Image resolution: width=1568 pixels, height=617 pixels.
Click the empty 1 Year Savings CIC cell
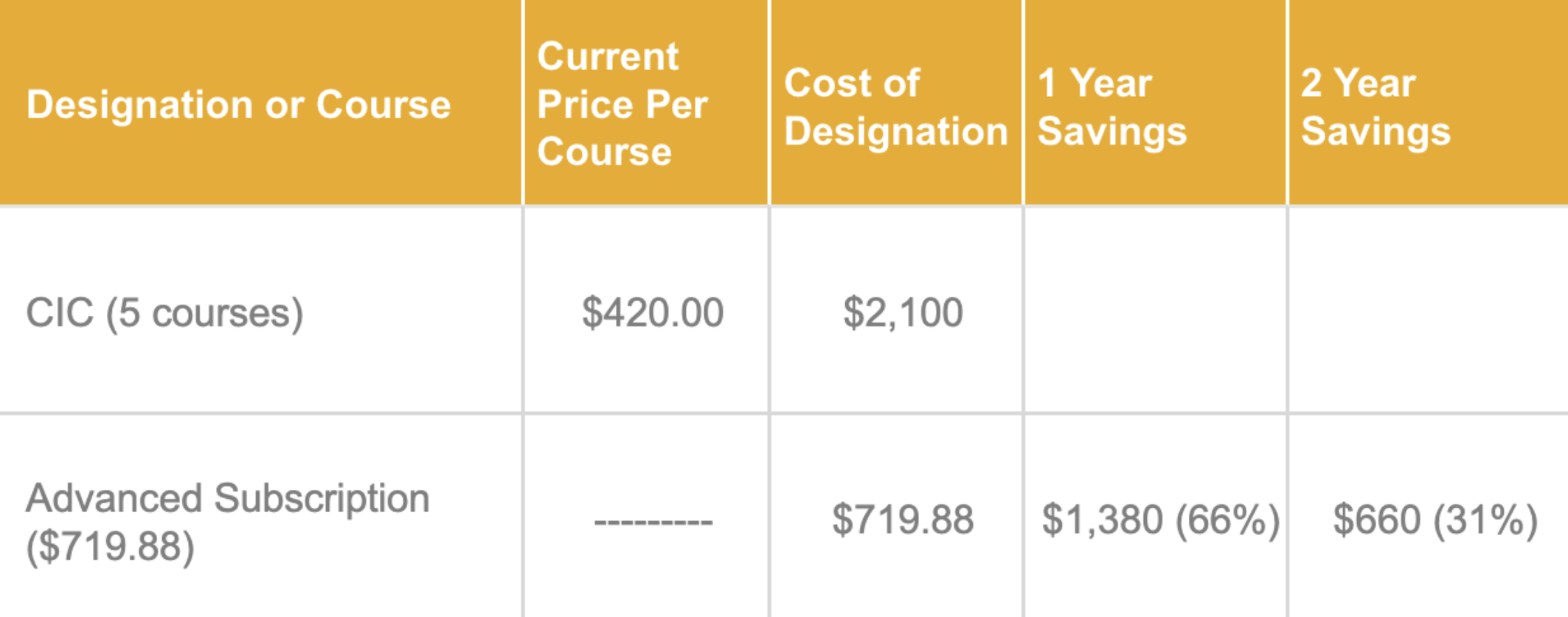point(1155,311)
